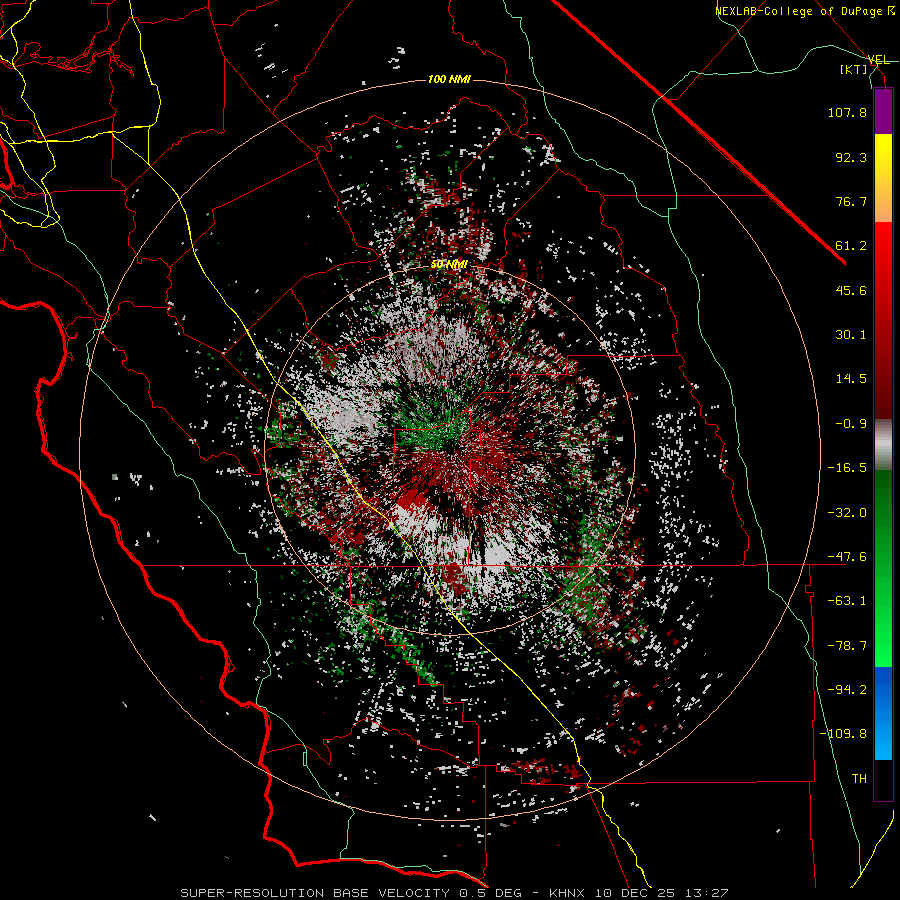Image resolution: width=900 pixels, height=900 pixels.
Task: Click the 76.7 scale value
Action: click(x=851, y=201)
